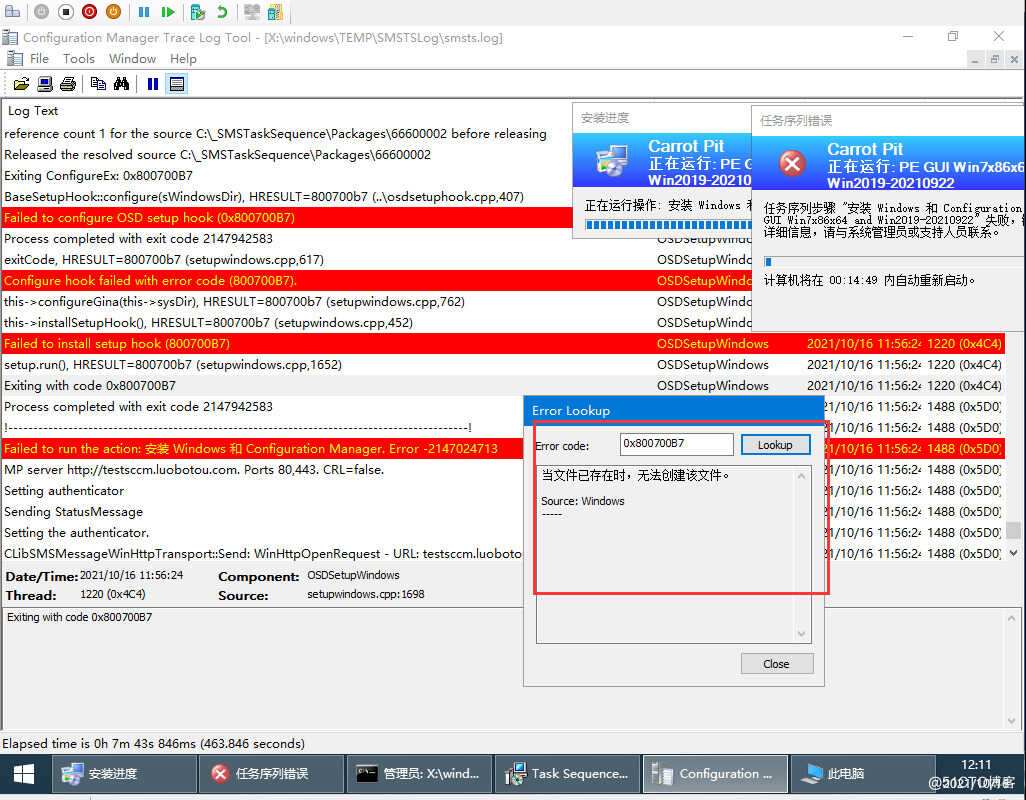Turn off the VM with the stop icon
This screenshot has height=800, width=1026.
65,12
